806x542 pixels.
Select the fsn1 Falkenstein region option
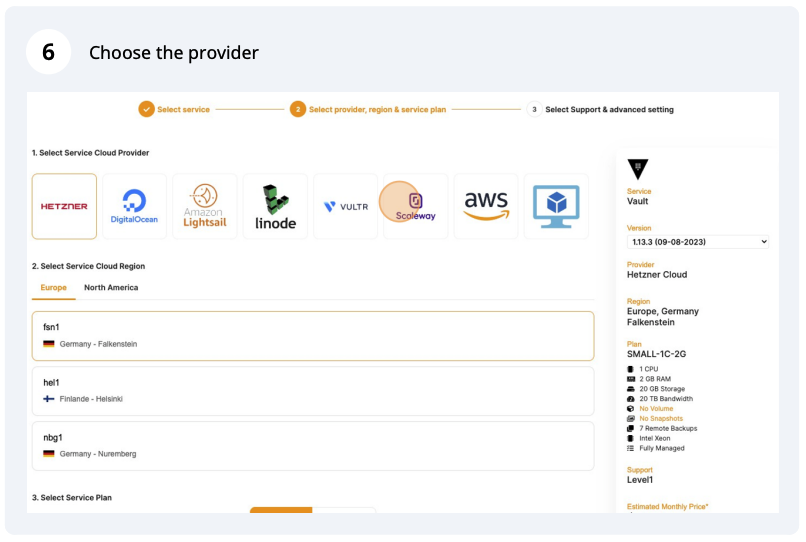(313, 335)
